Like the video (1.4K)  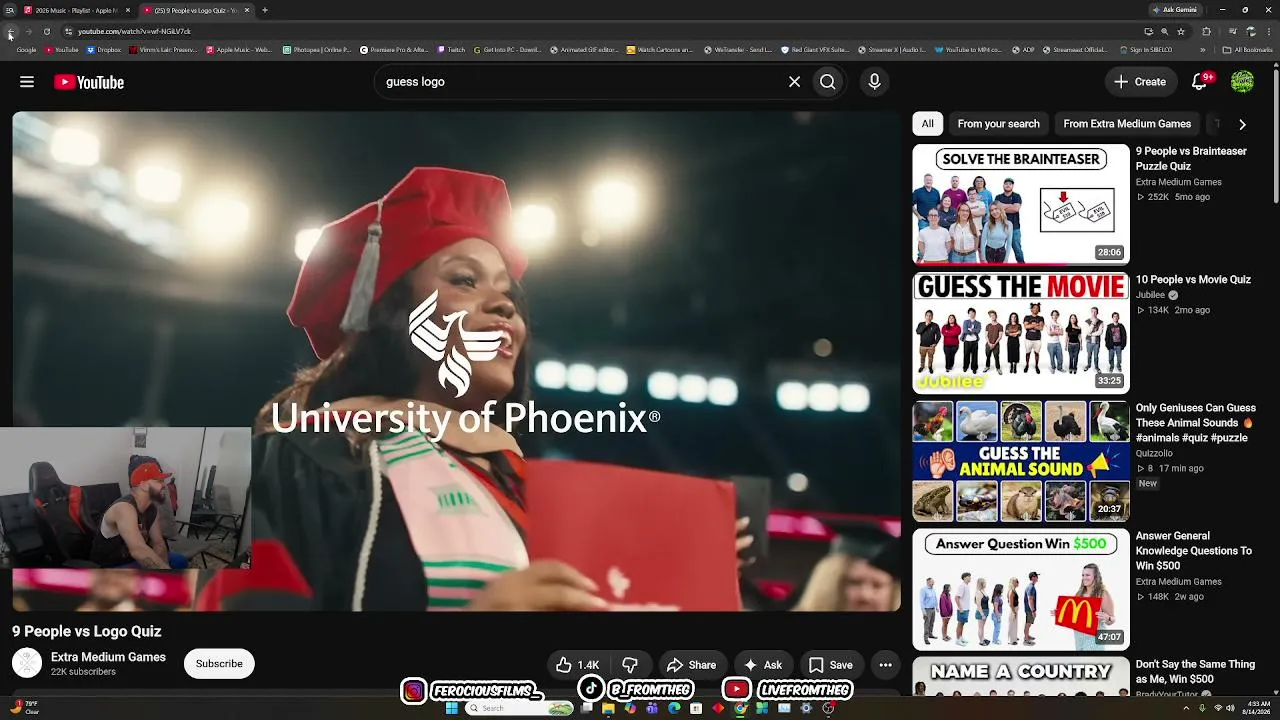[578, 665]
